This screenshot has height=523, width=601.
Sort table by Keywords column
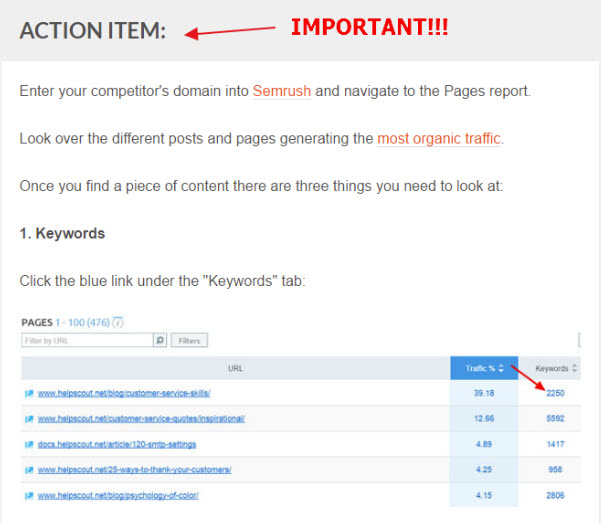(557, 368)
